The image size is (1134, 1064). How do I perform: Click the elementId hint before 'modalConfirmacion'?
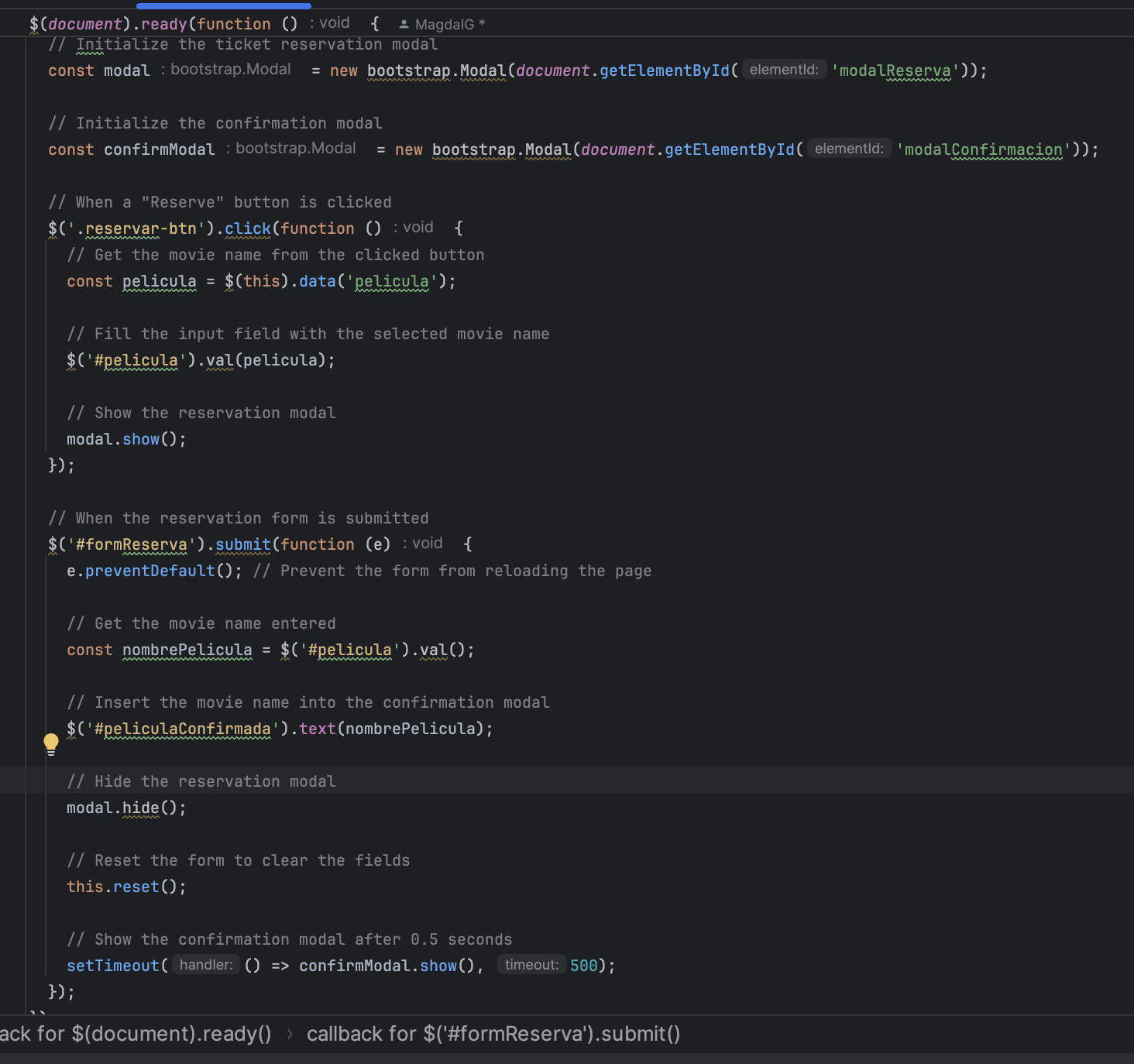[x=849, y=149]
